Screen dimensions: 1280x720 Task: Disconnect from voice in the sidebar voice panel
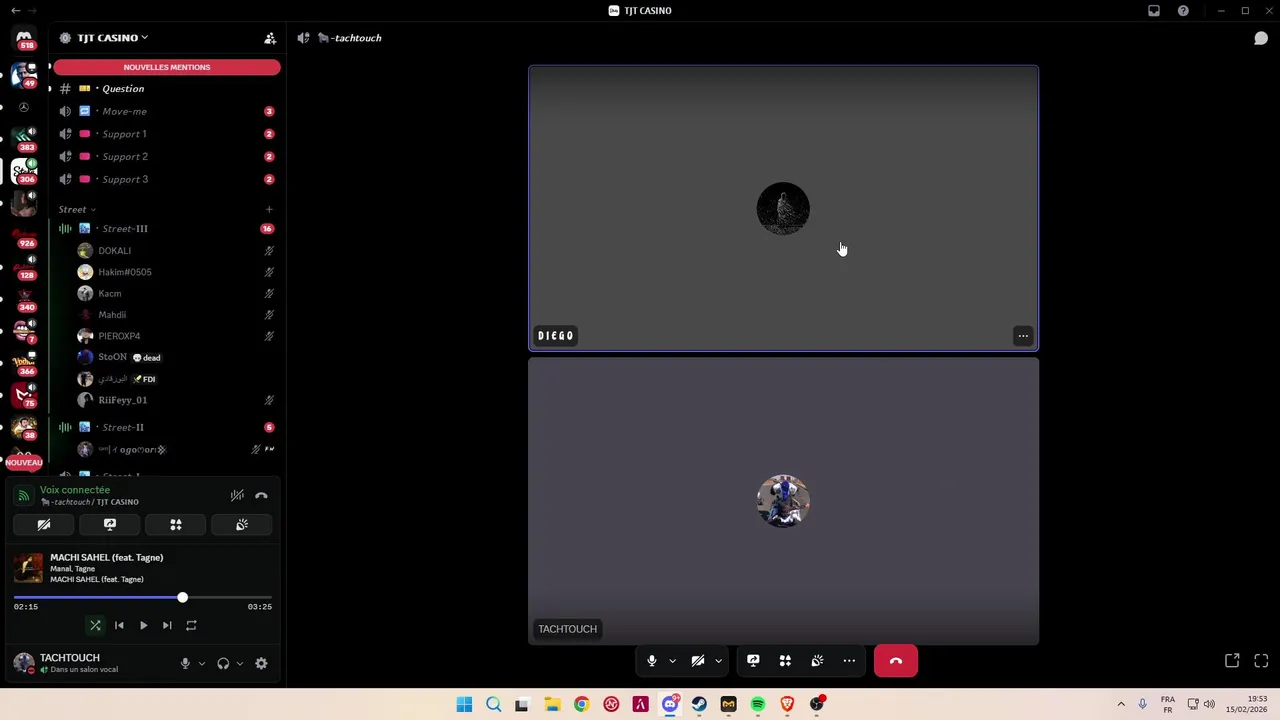[x=261, y=496]
